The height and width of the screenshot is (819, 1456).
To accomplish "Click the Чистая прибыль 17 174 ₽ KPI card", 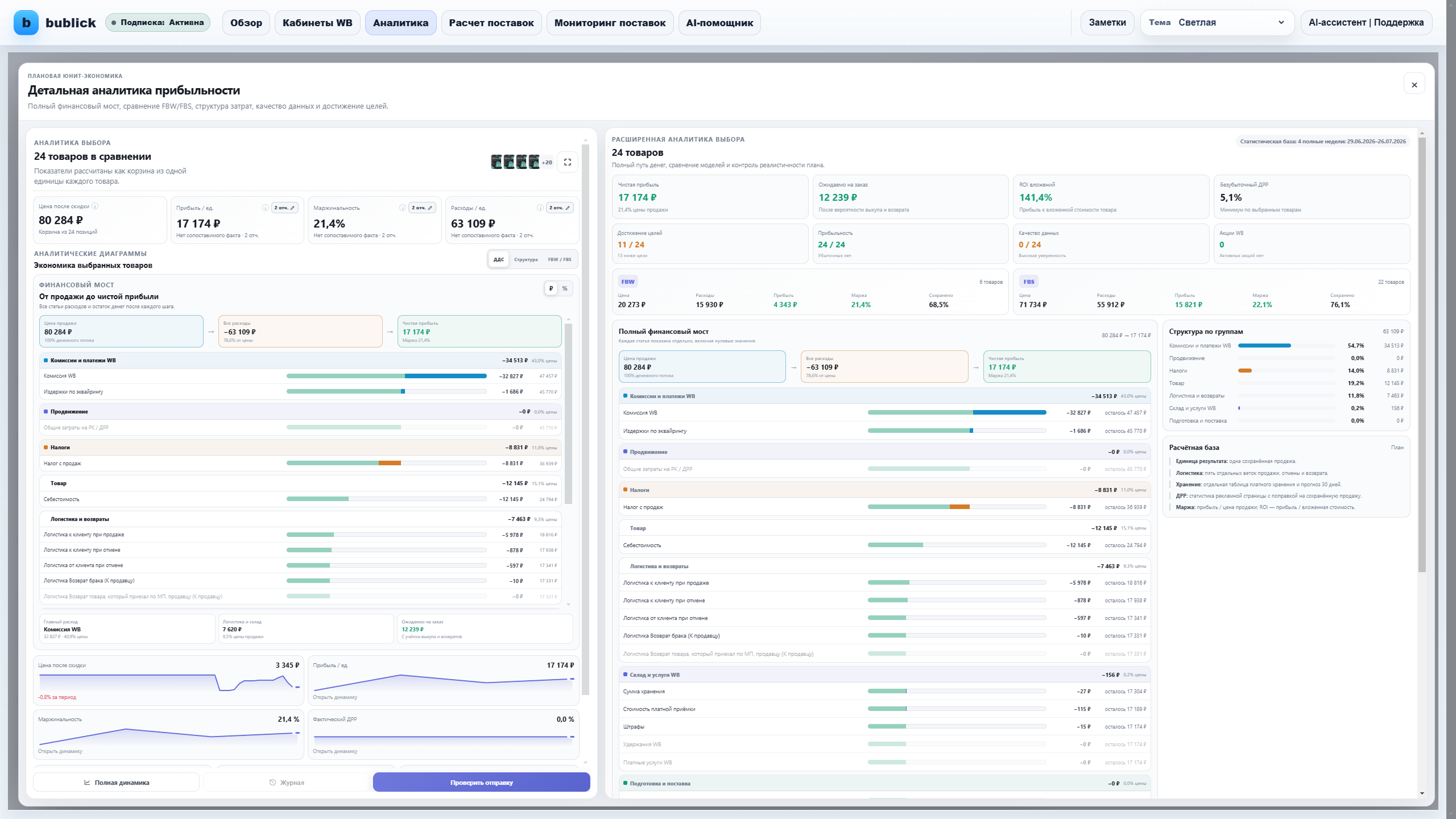I will tap(710, 197).
